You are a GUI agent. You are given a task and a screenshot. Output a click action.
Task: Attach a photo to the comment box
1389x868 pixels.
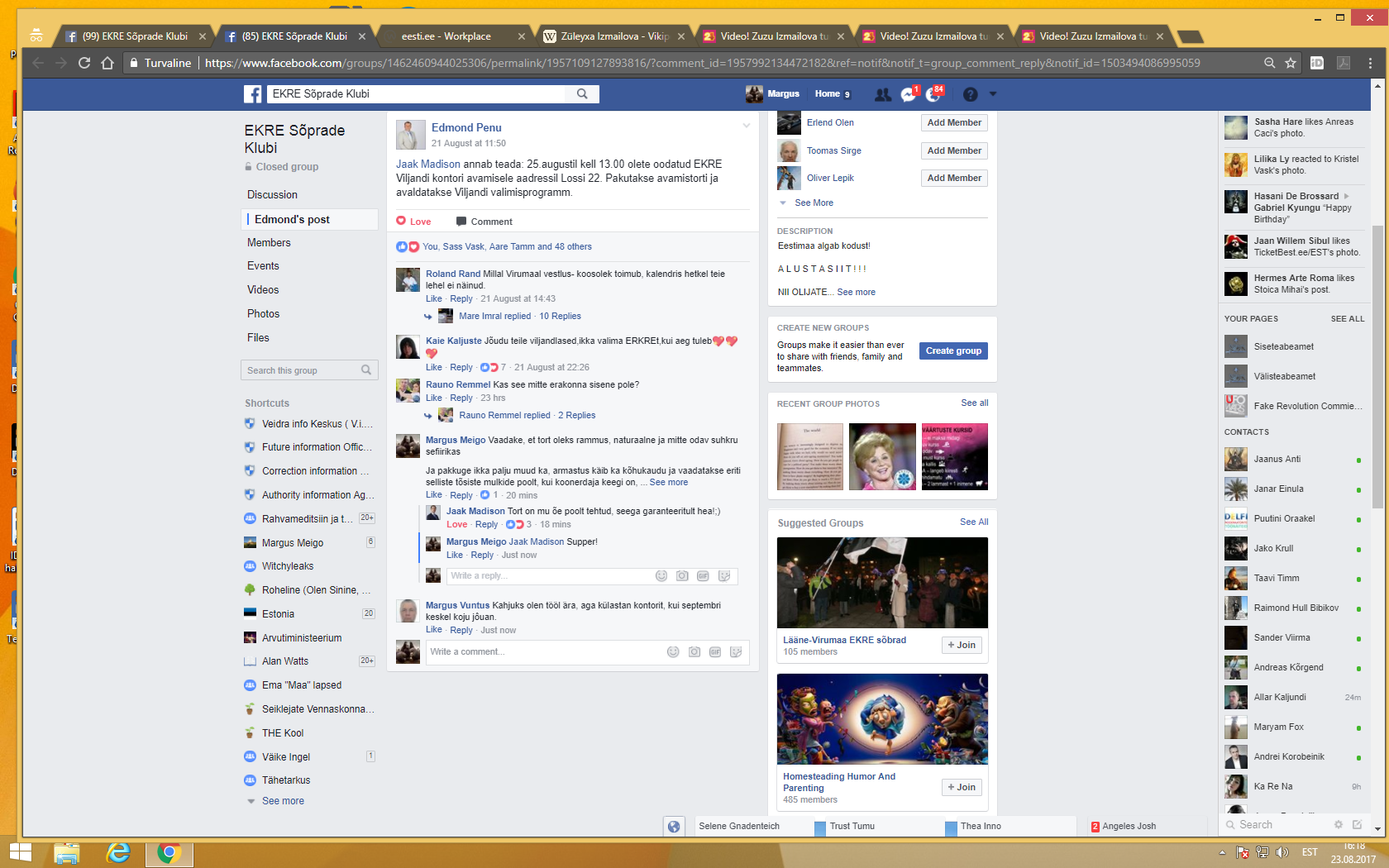(694, 652)
